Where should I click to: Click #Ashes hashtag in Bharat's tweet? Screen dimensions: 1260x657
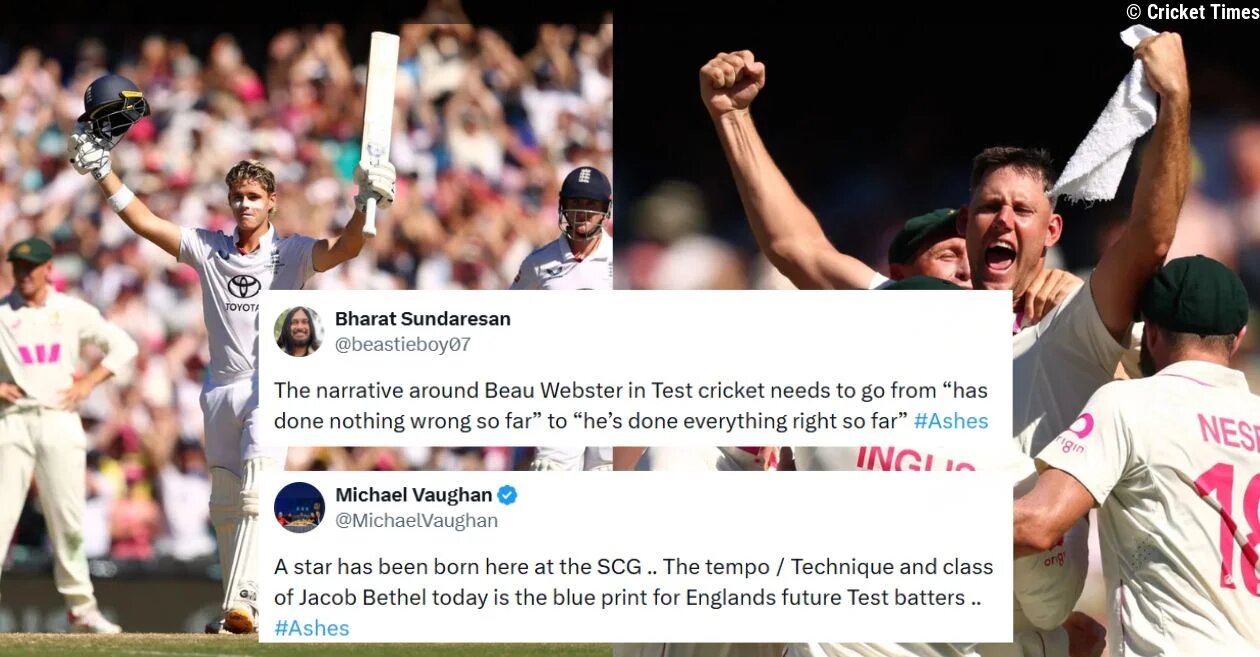point(951,421)
